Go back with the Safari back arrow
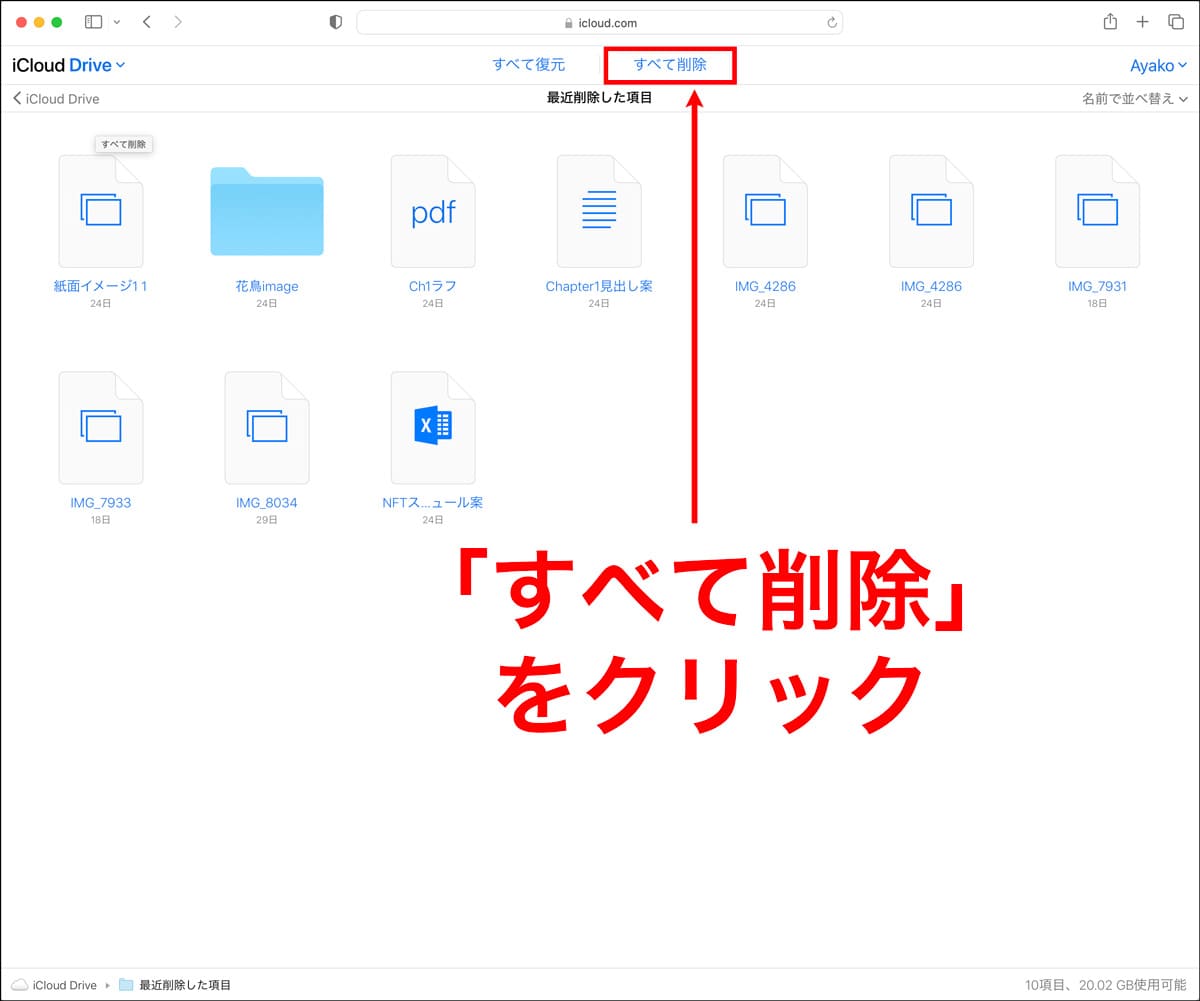 pos(147,22)
